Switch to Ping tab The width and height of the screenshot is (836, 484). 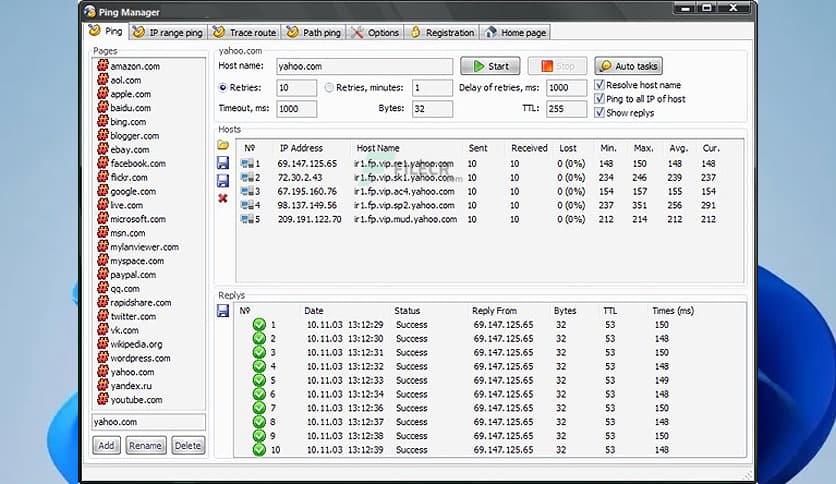tap(106, 31)
